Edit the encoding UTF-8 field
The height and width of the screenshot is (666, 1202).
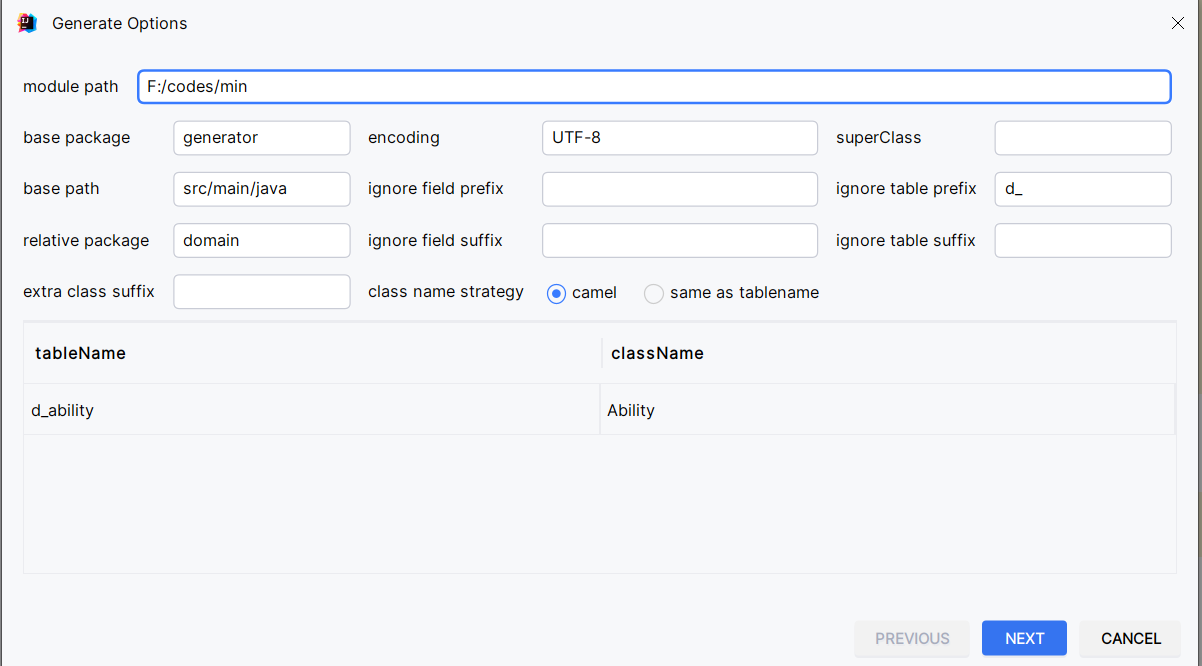point(680,138)
